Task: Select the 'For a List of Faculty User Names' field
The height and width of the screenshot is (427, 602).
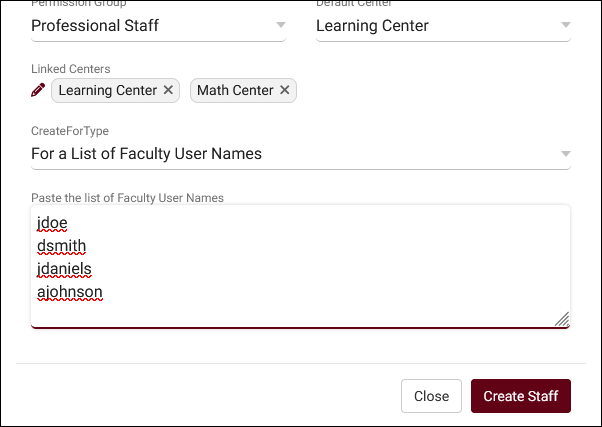Action: coord(146,154)
